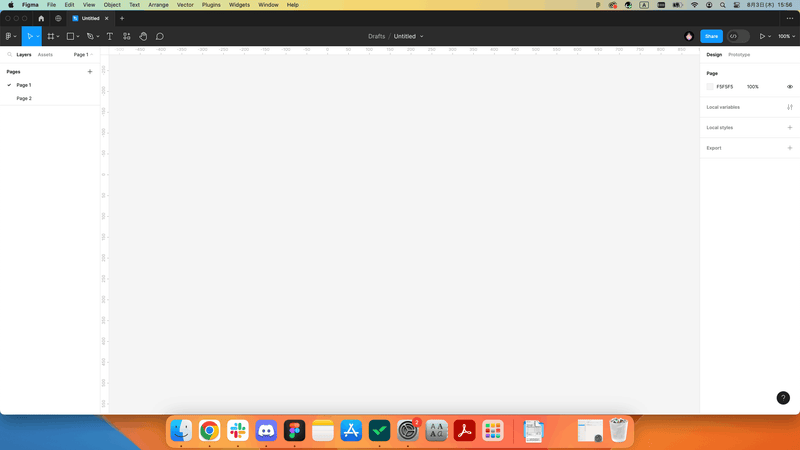800x450 pixels.
Task: Expand Frame tool options arrow
Action: tap(58, 37)
